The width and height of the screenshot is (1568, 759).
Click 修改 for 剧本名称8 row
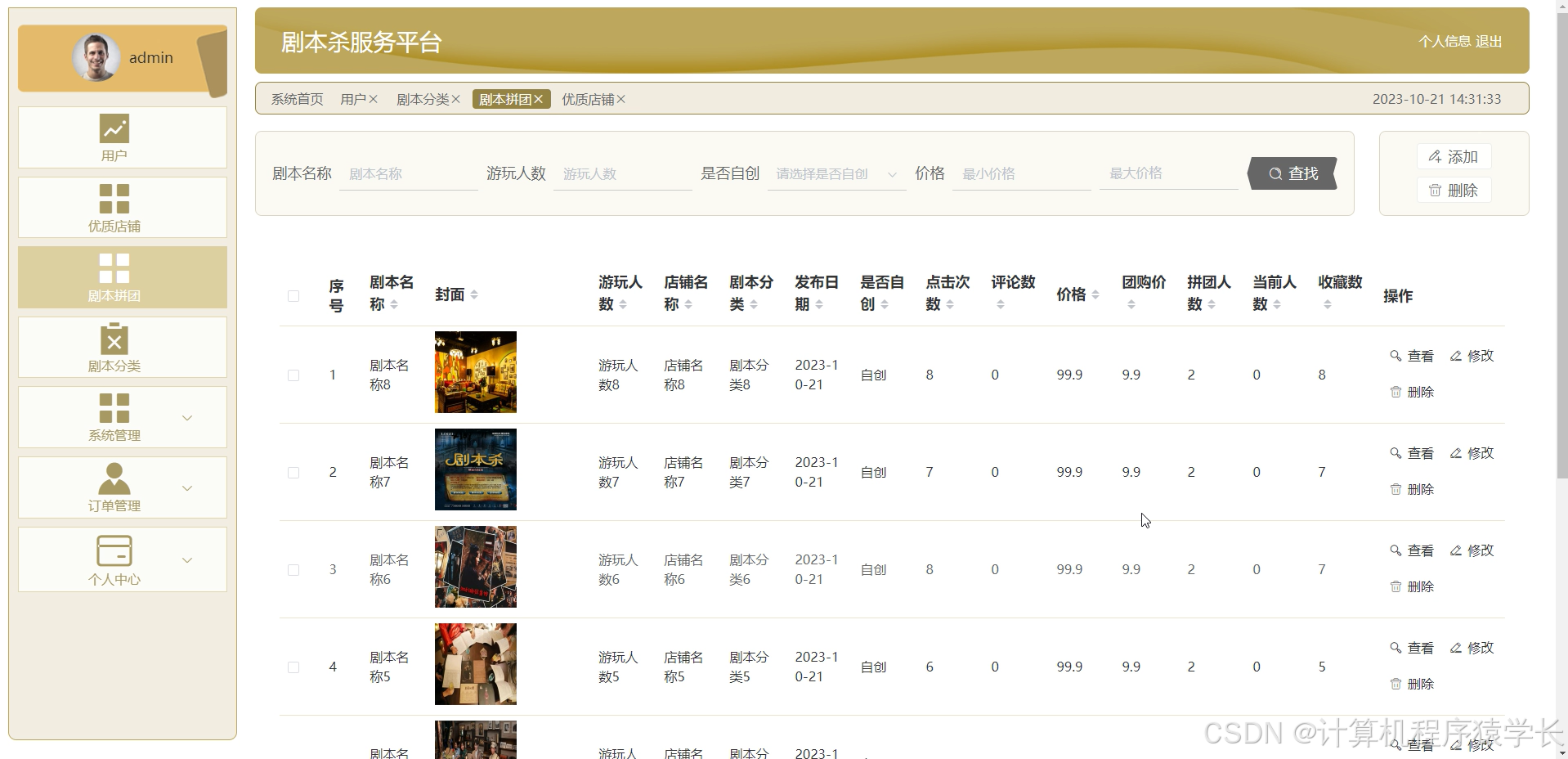coord(1472,356)
